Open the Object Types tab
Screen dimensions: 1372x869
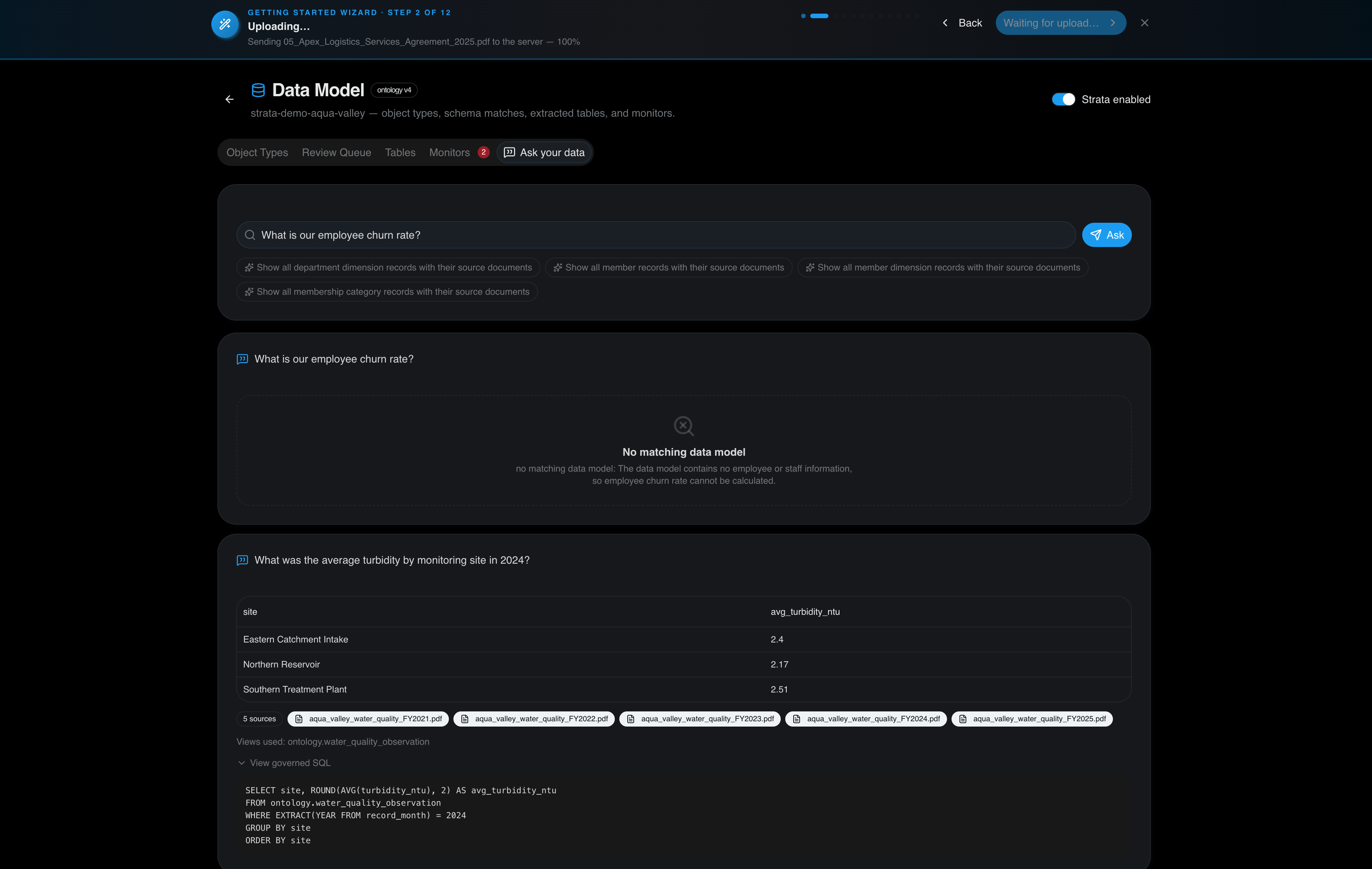pos(257,152)
